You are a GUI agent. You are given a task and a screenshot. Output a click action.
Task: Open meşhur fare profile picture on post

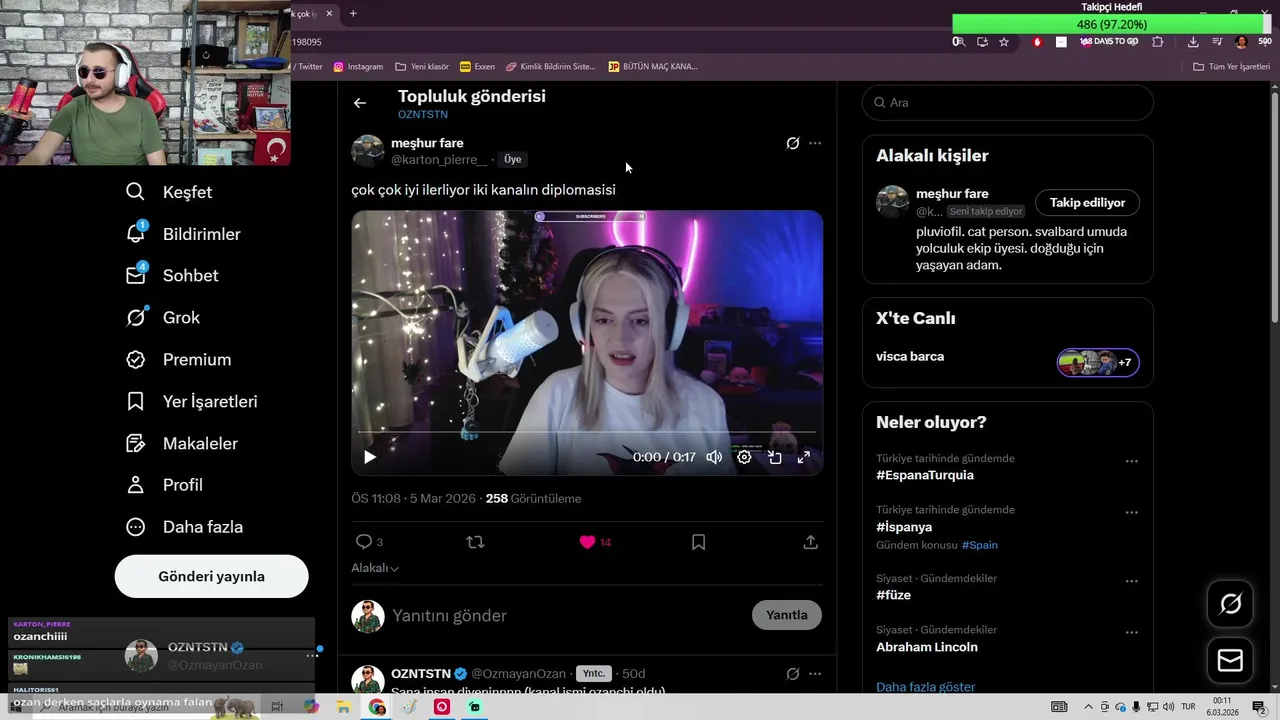(x=367, y=151)
